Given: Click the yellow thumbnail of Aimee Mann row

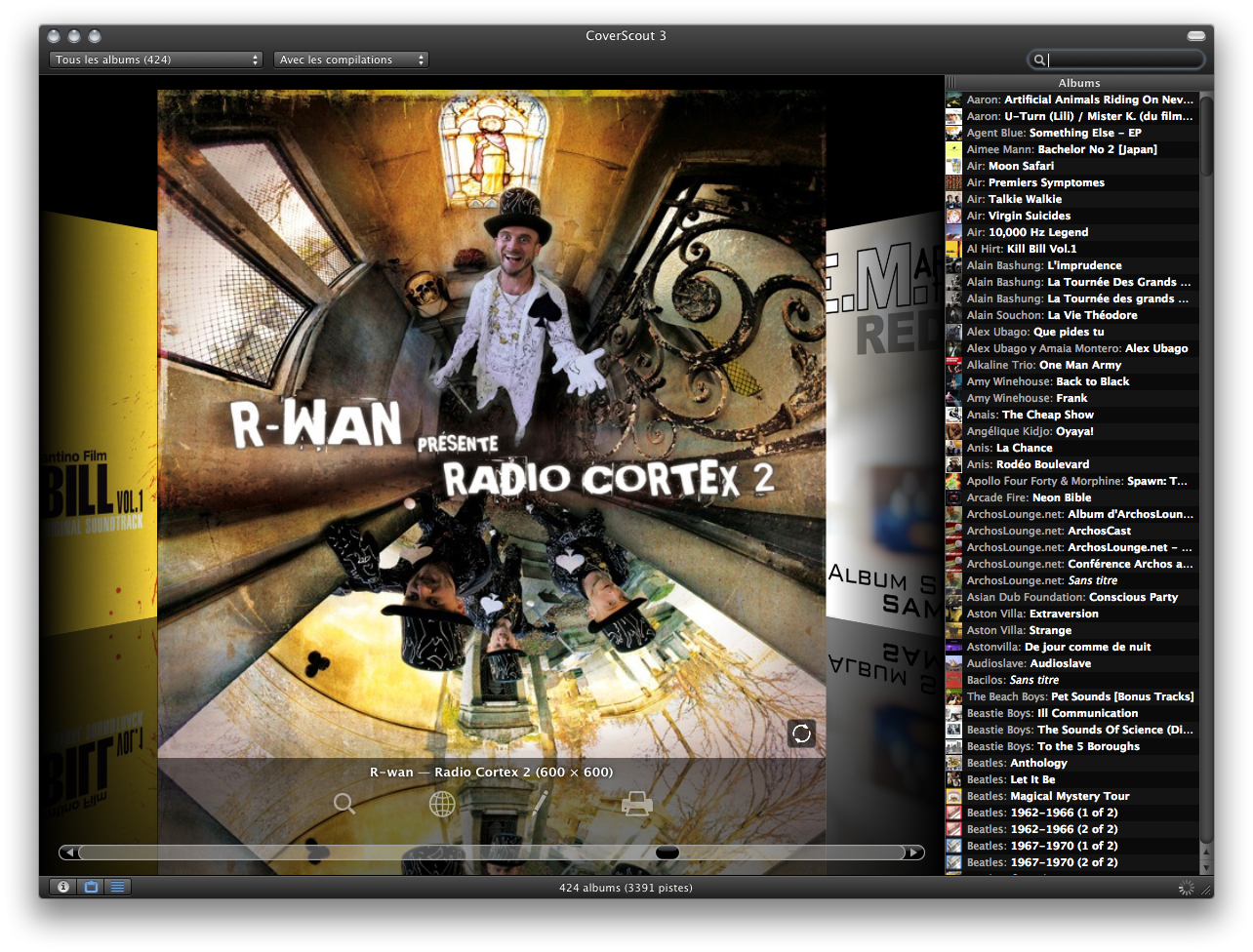Looking at the screenshot, I should [x=953, y=149].
